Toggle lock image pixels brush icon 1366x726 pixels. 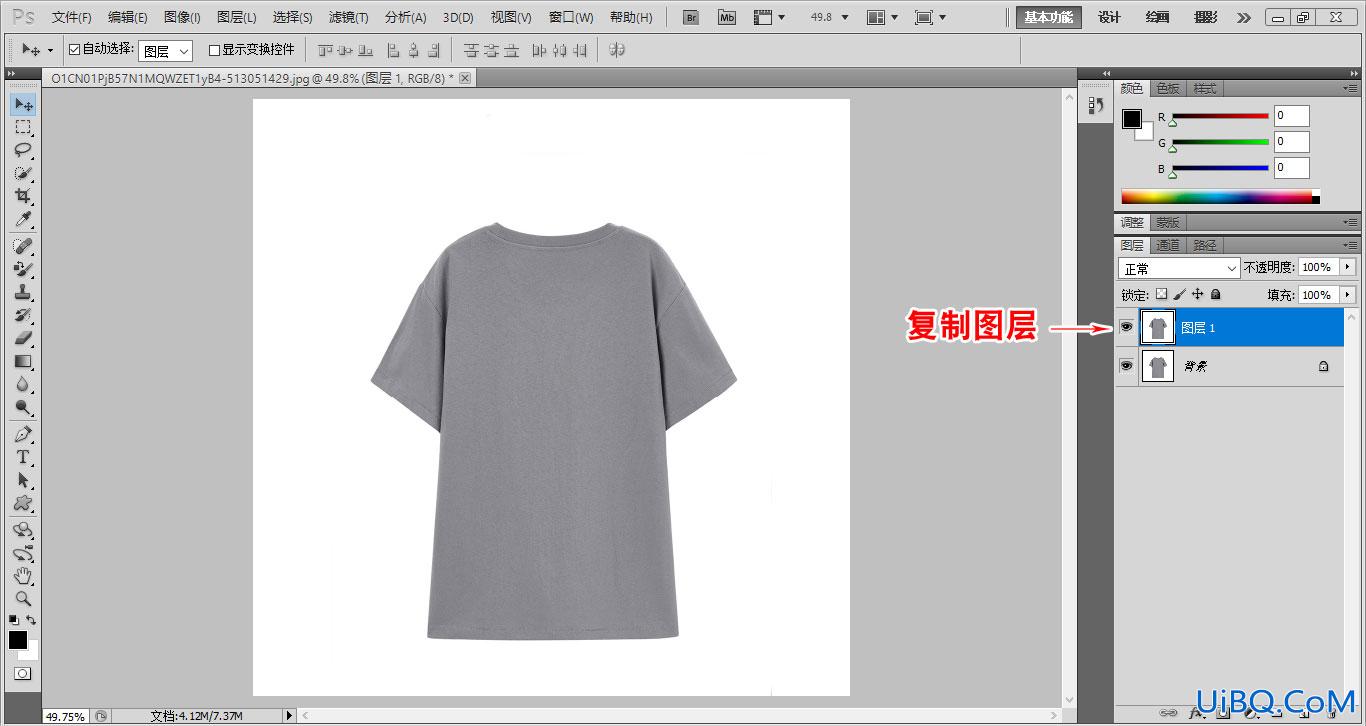pos(1179,295)
